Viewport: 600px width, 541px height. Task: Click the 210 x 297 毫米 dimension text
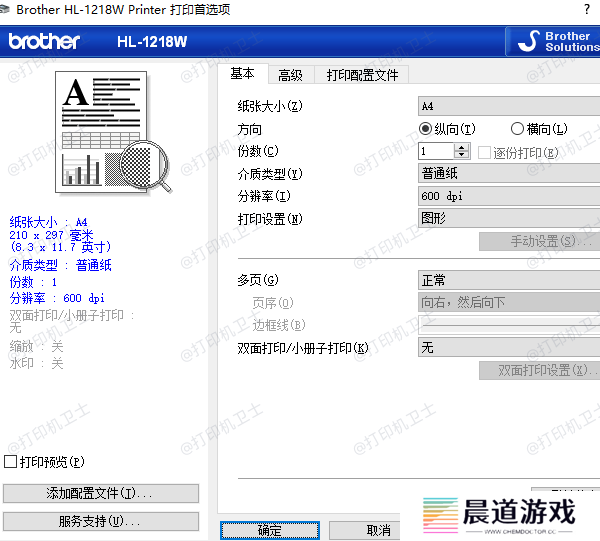(x=51, y=235)
